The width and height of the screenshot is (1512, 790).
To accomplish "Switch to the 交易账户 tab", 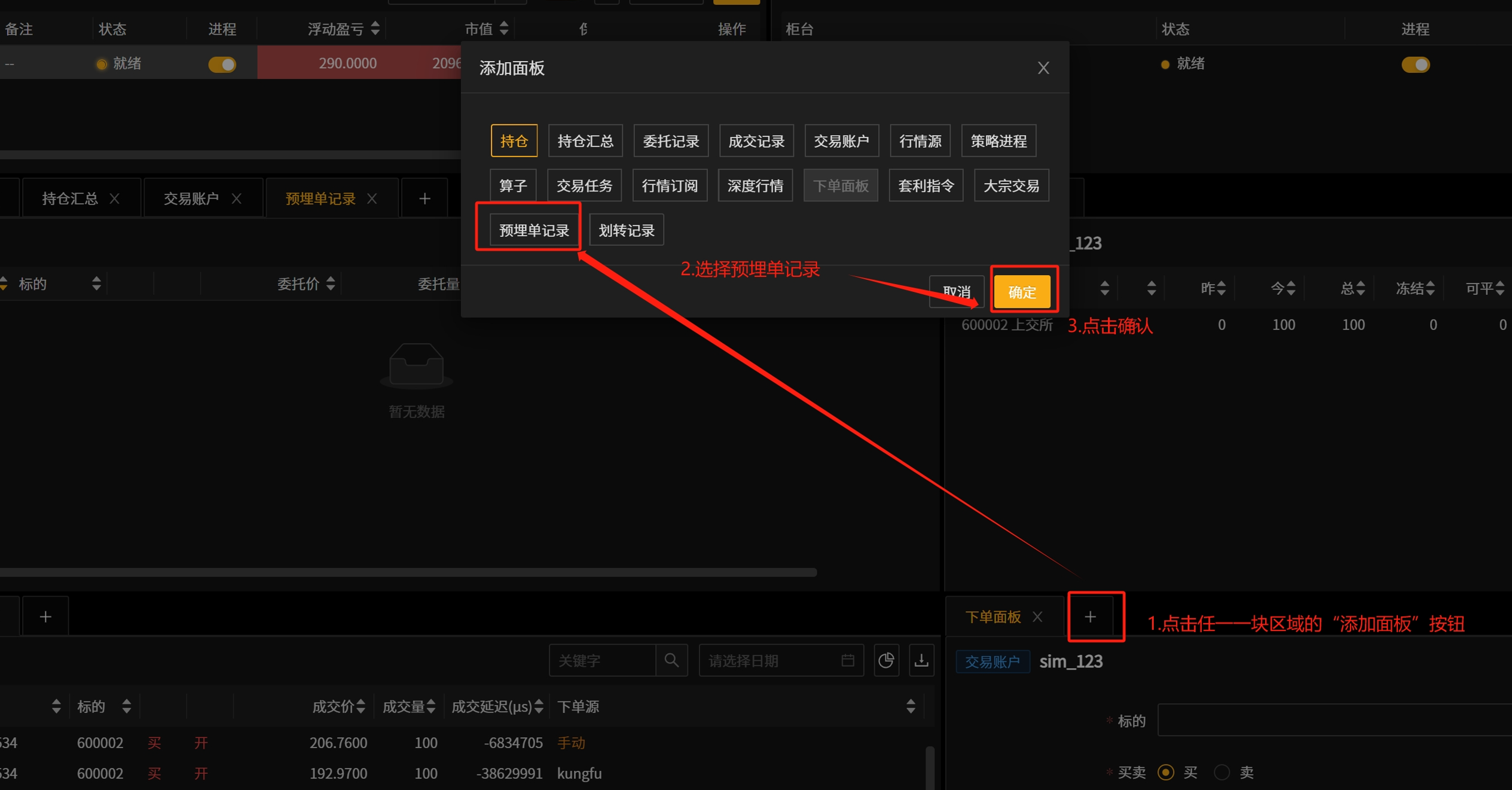I will (191, 197).
